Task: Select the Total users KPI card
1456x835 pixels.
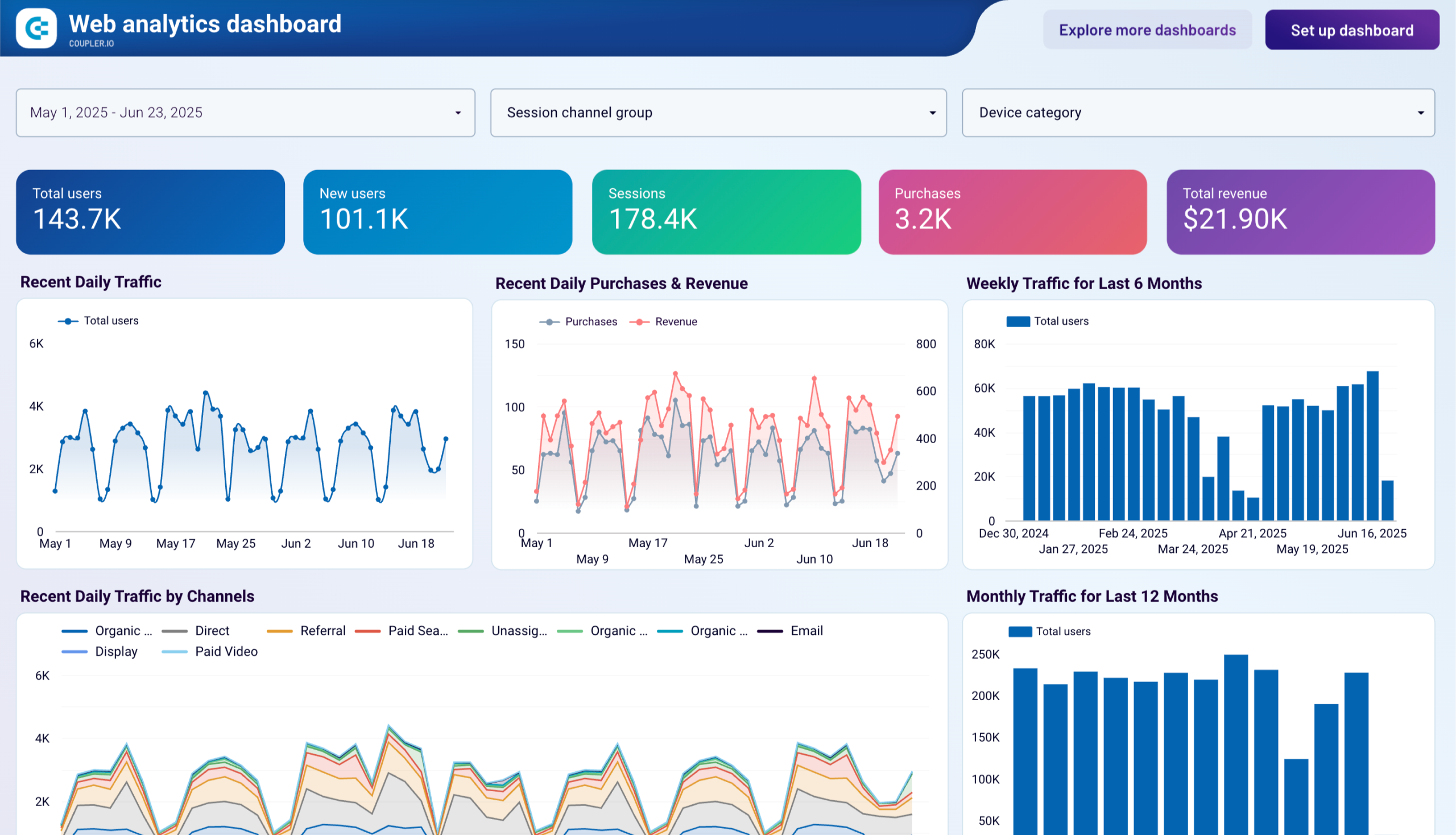Action: (150, 212)
